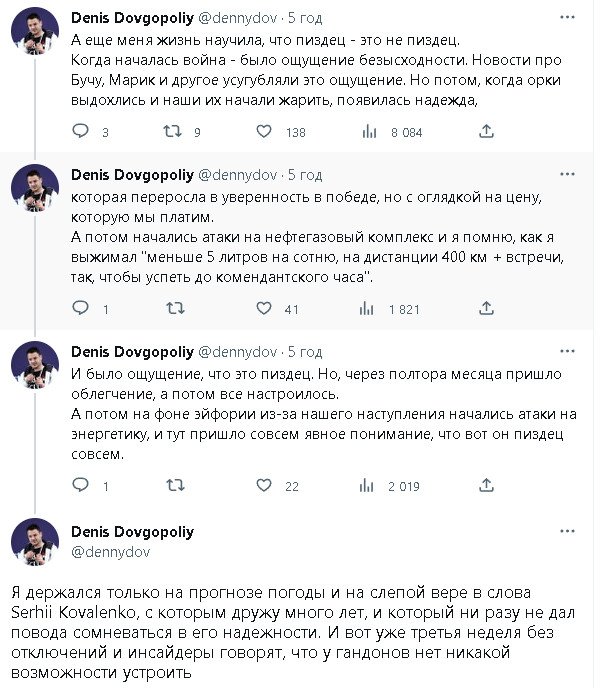
Task: Reply to tweet about нефтегазовый комплекс
Action: point(82,309)
